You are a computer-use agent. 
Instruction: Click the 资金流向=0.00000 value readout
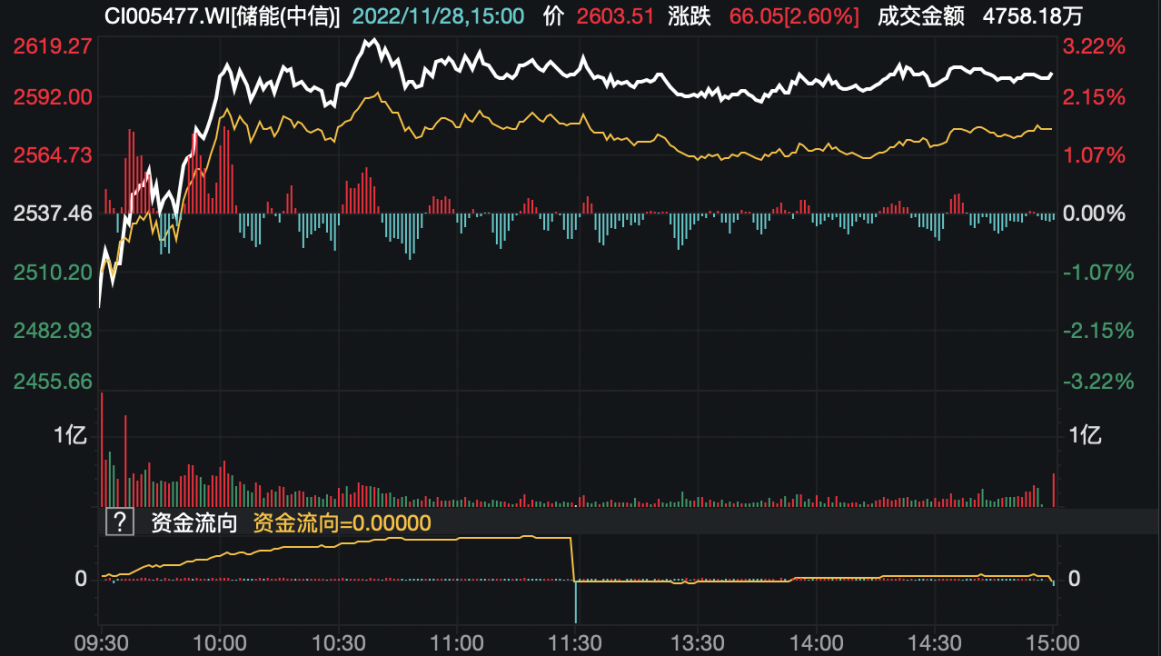click(341, 523)
